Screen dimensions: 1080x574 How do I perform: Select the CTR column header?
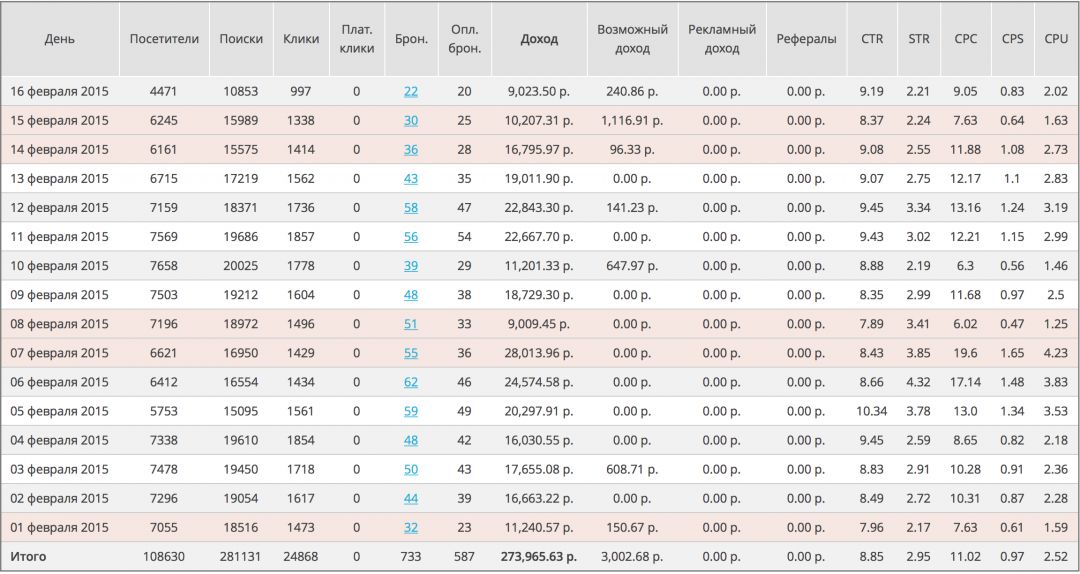pyautogui.click(x=872, y=39)
